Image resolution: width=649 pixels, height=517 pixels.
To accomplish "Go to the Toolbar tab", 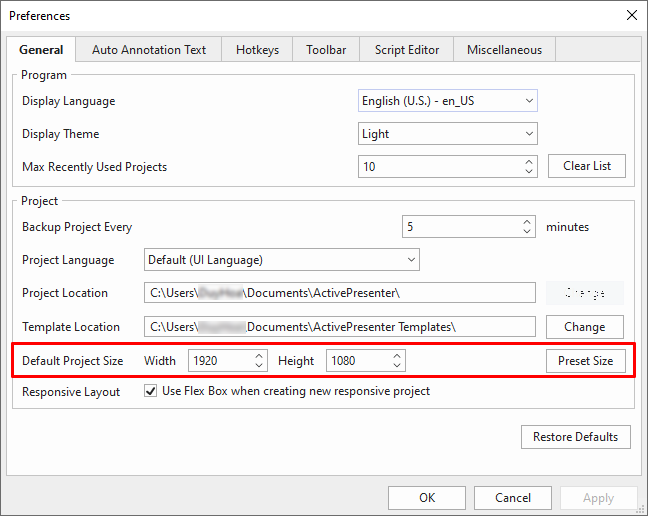I will pos(326,50).
